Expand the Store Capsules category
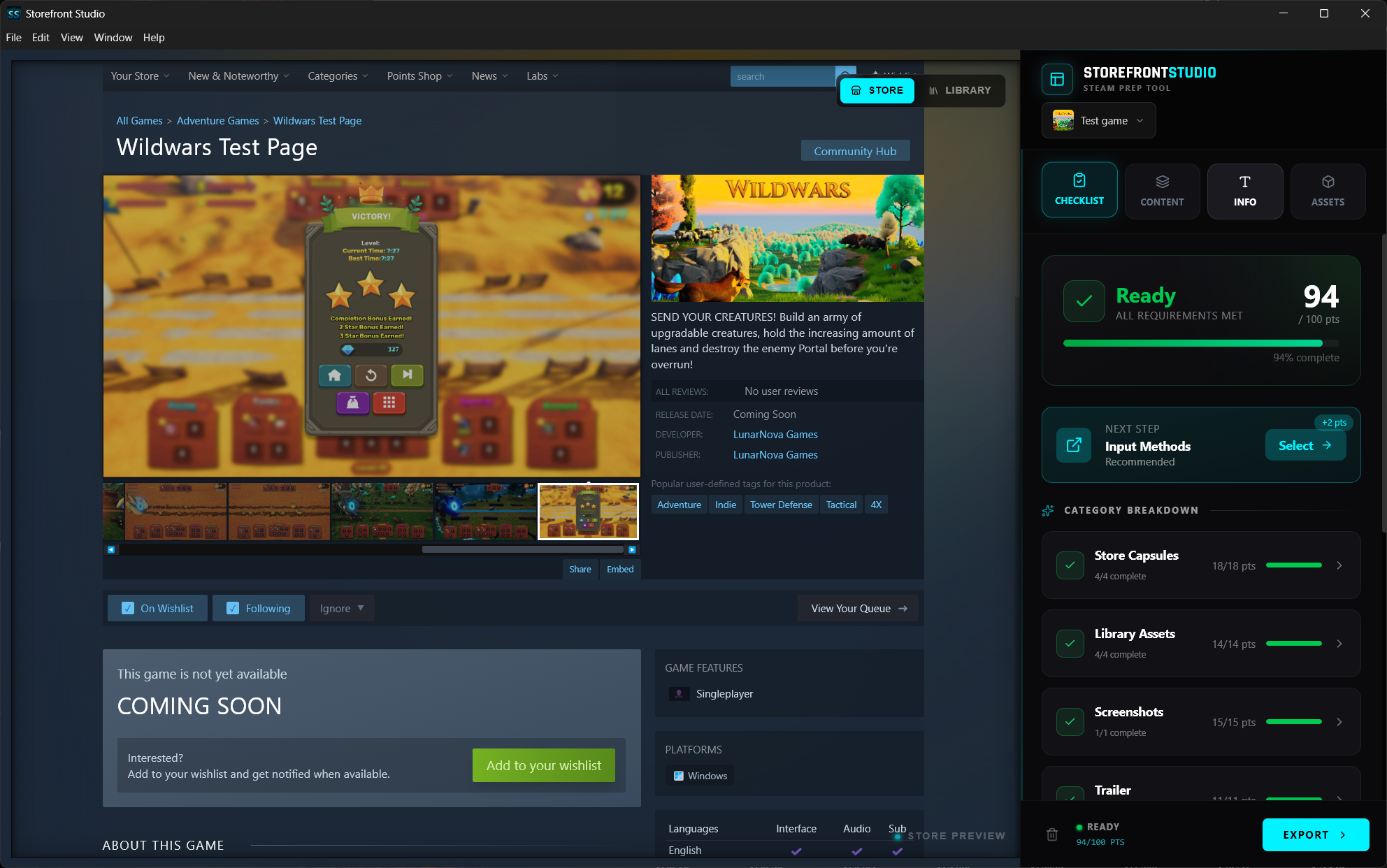Image resolution: width=1387 pixels, height=868 pixels. click(1339, 565)
